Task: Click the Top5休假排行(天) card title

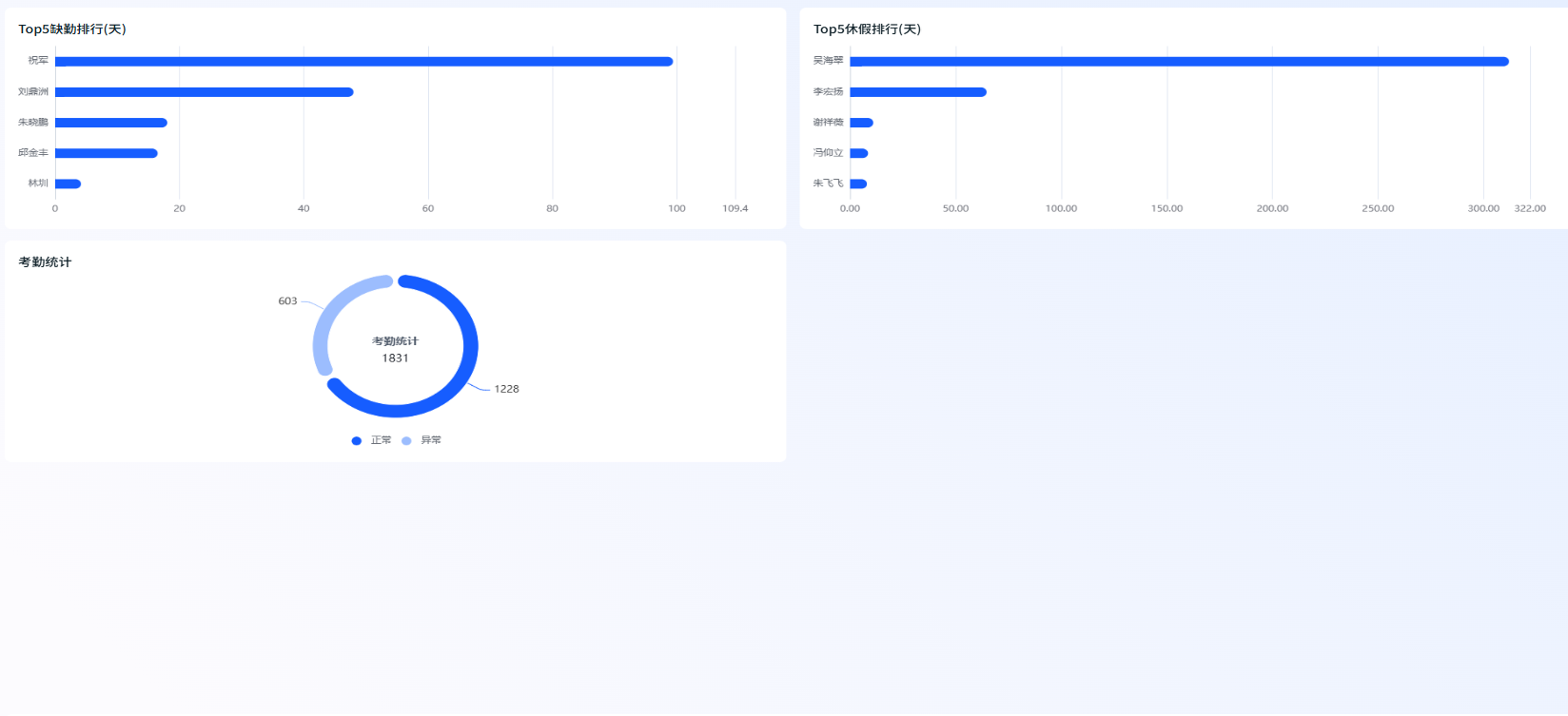Action: pyautogui.click(x=867, y=29)
